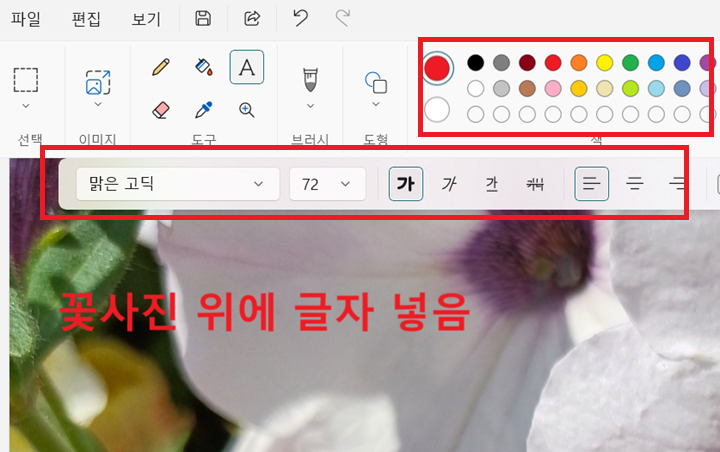Pick the light gray color swatch
This screenshot has width=720, height=452.
(501, 89)
